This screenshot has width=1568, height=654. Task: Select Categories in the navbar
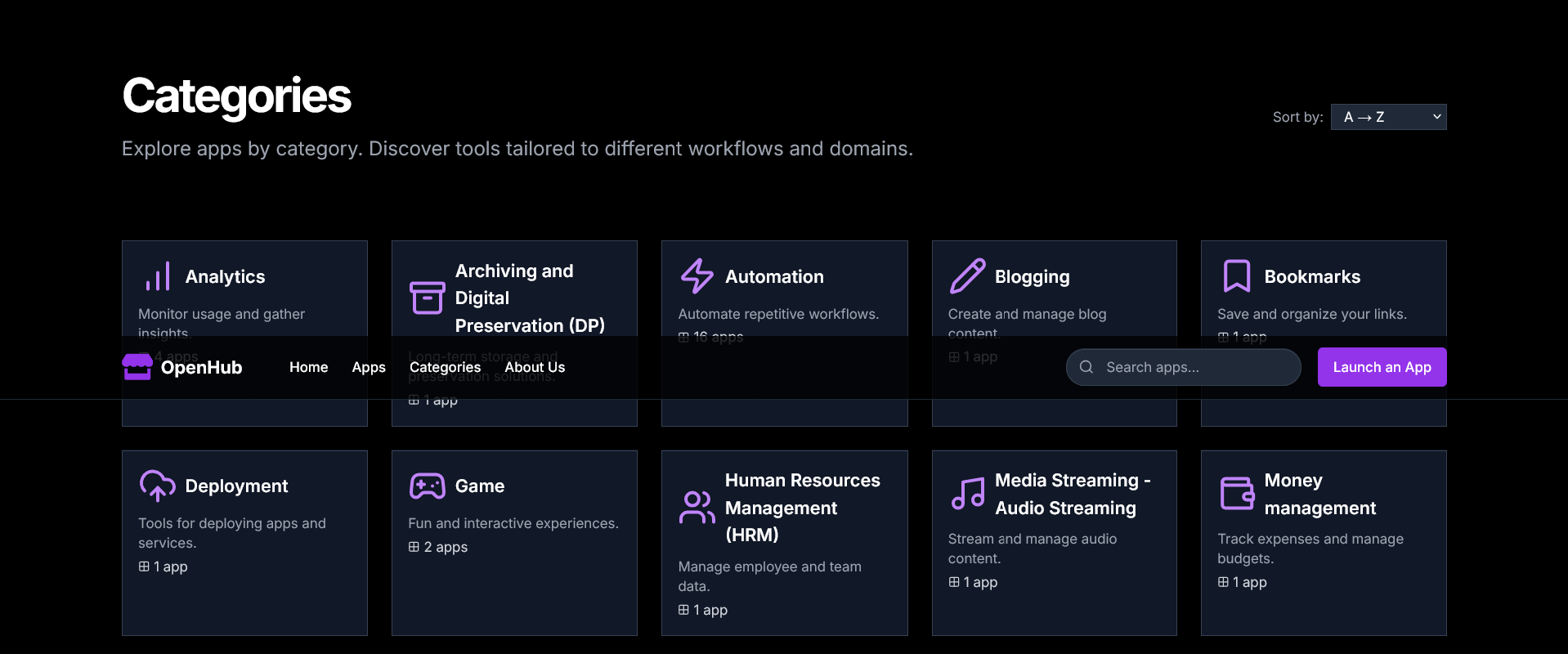pyautogui.click(x=445, y=367)
